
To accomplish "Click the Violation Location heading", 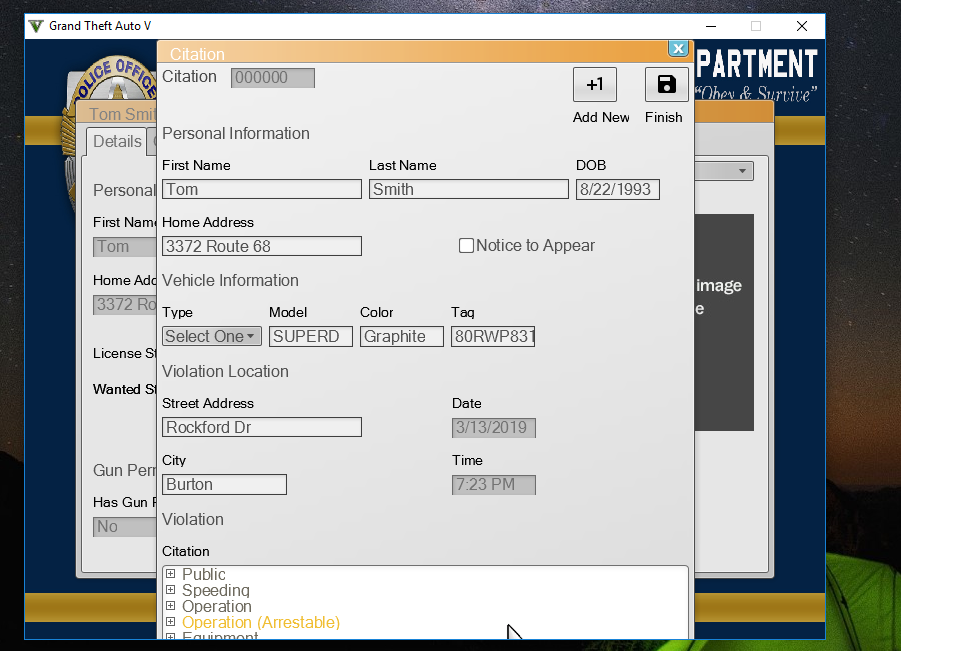I will click(x=225, y=372).
